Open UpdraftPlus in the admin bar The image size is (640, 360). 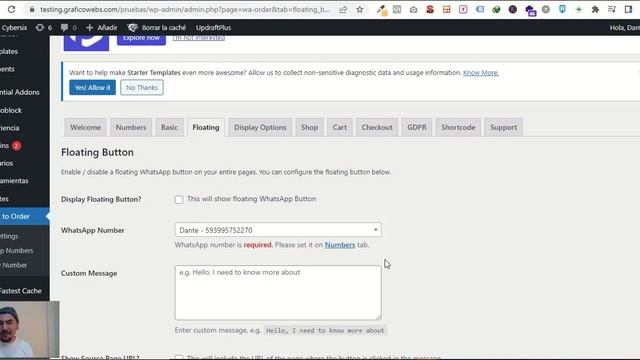click(213, 27)
